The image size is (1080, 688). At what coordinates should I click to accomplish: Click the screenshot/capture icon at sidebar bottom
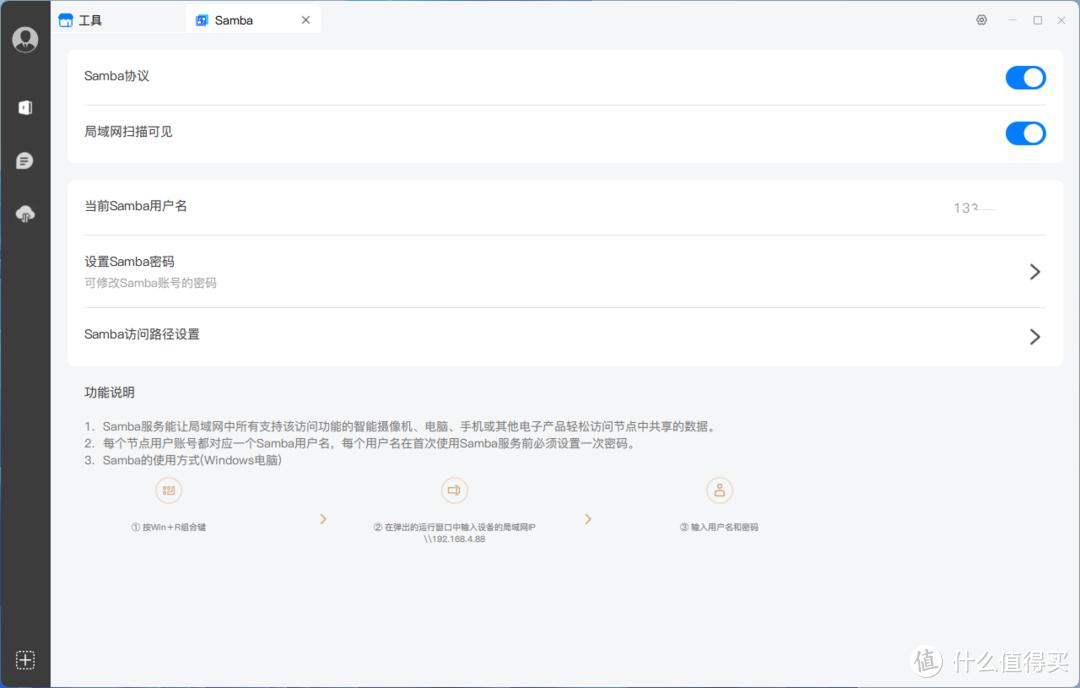(x=24, y=660)
